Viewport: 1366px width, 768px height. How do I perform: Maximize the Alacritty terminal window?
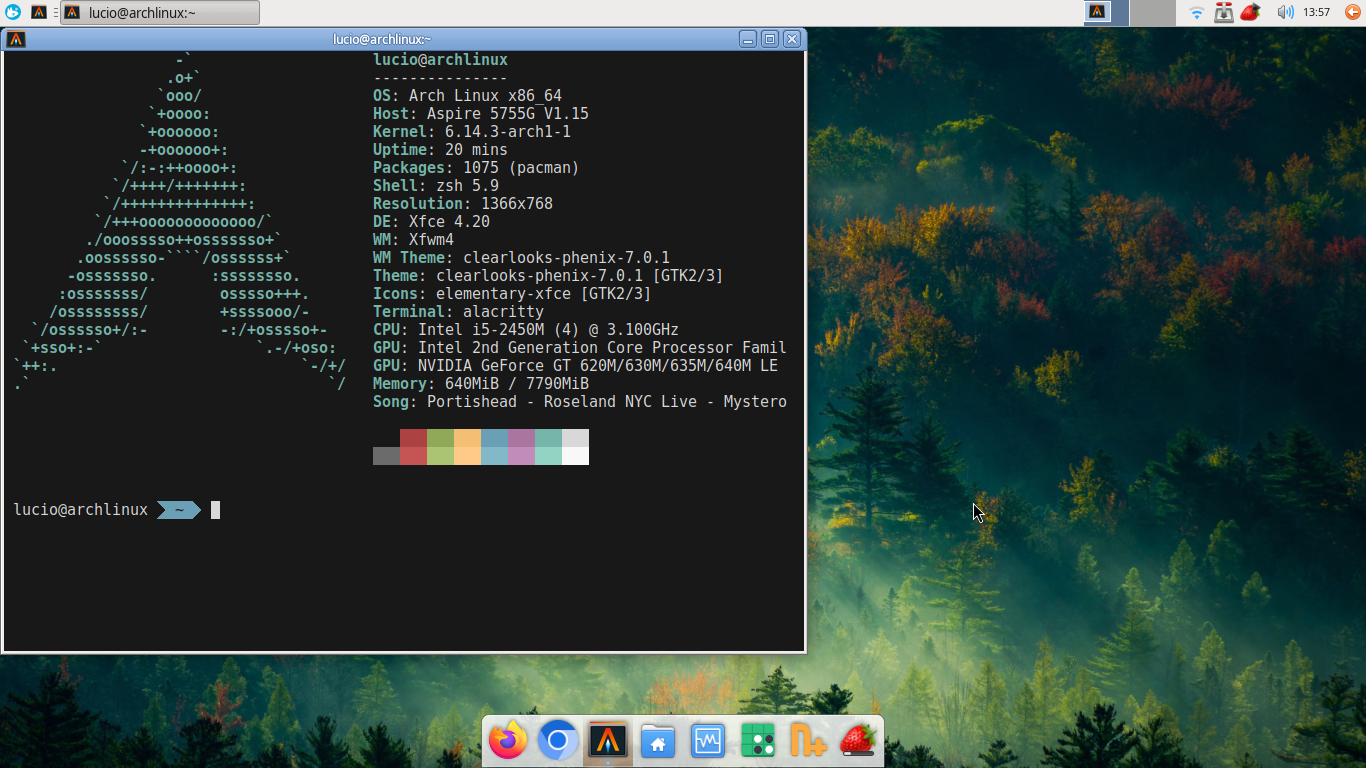tap(770, 39)
